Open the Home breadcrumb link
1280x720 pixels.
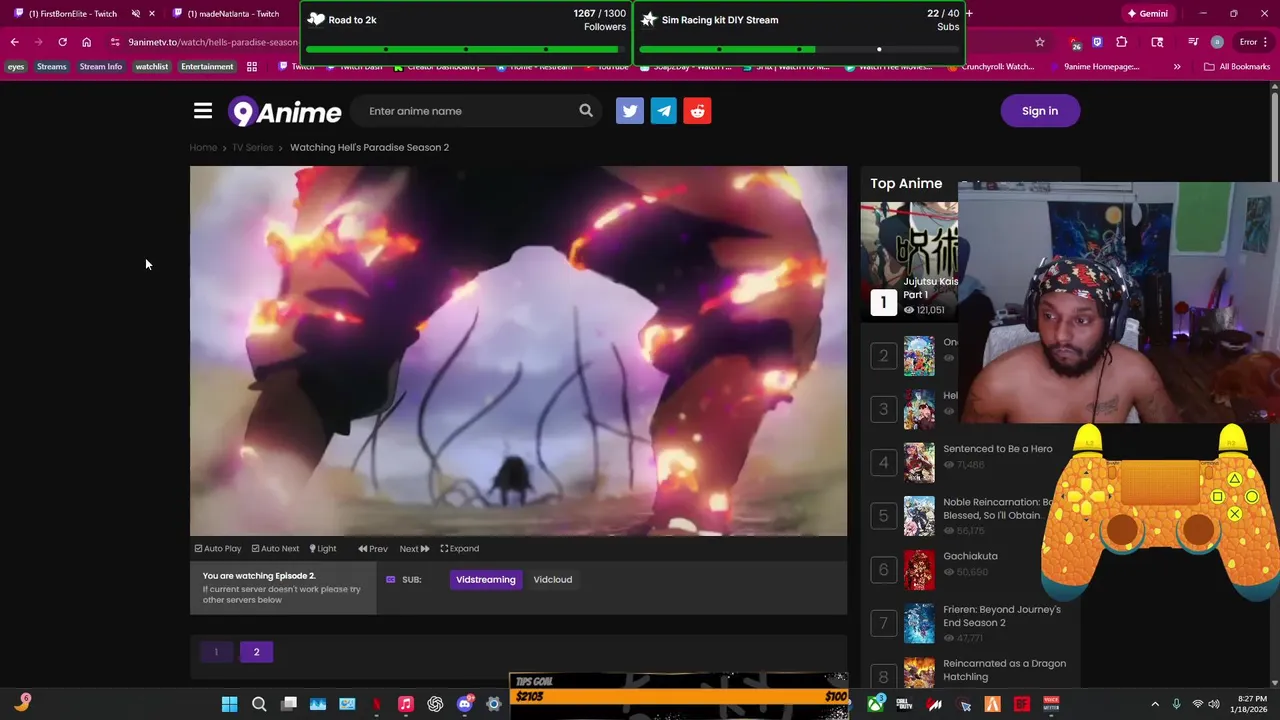(x=203, y=148)
